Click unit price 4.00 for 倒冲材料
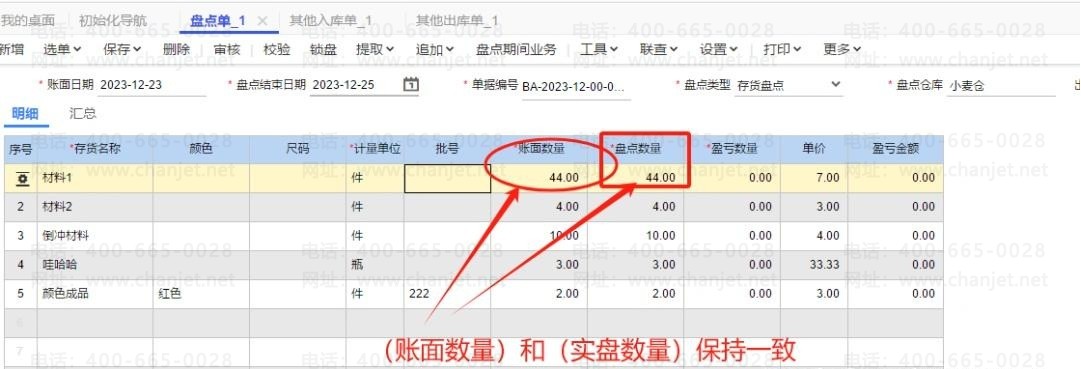 [814, 236]
